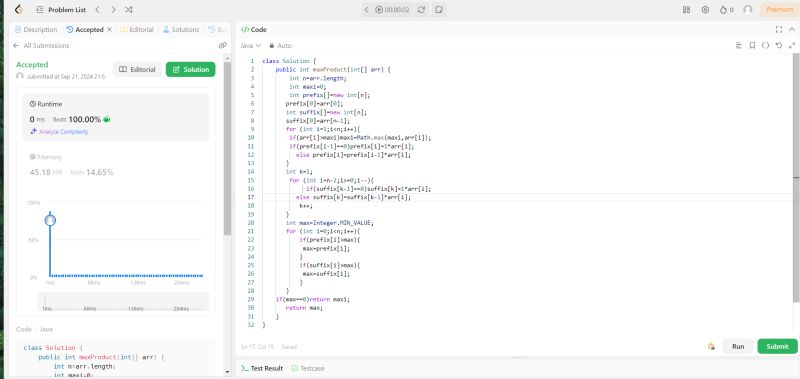Select the Accepted tab
The height and width of the screenshot is (379, 800).
pyautogui.click(x=85, y=30)
